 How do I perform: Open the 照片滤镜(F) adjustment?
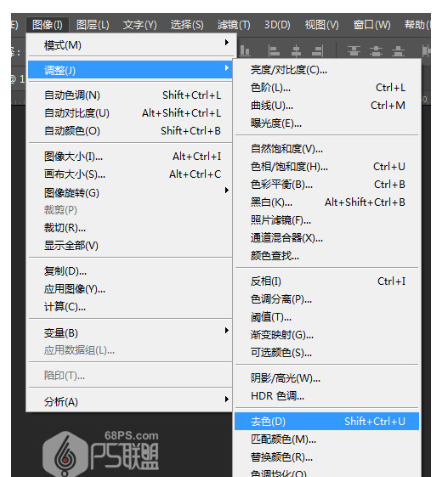click(x=327, y=220)
